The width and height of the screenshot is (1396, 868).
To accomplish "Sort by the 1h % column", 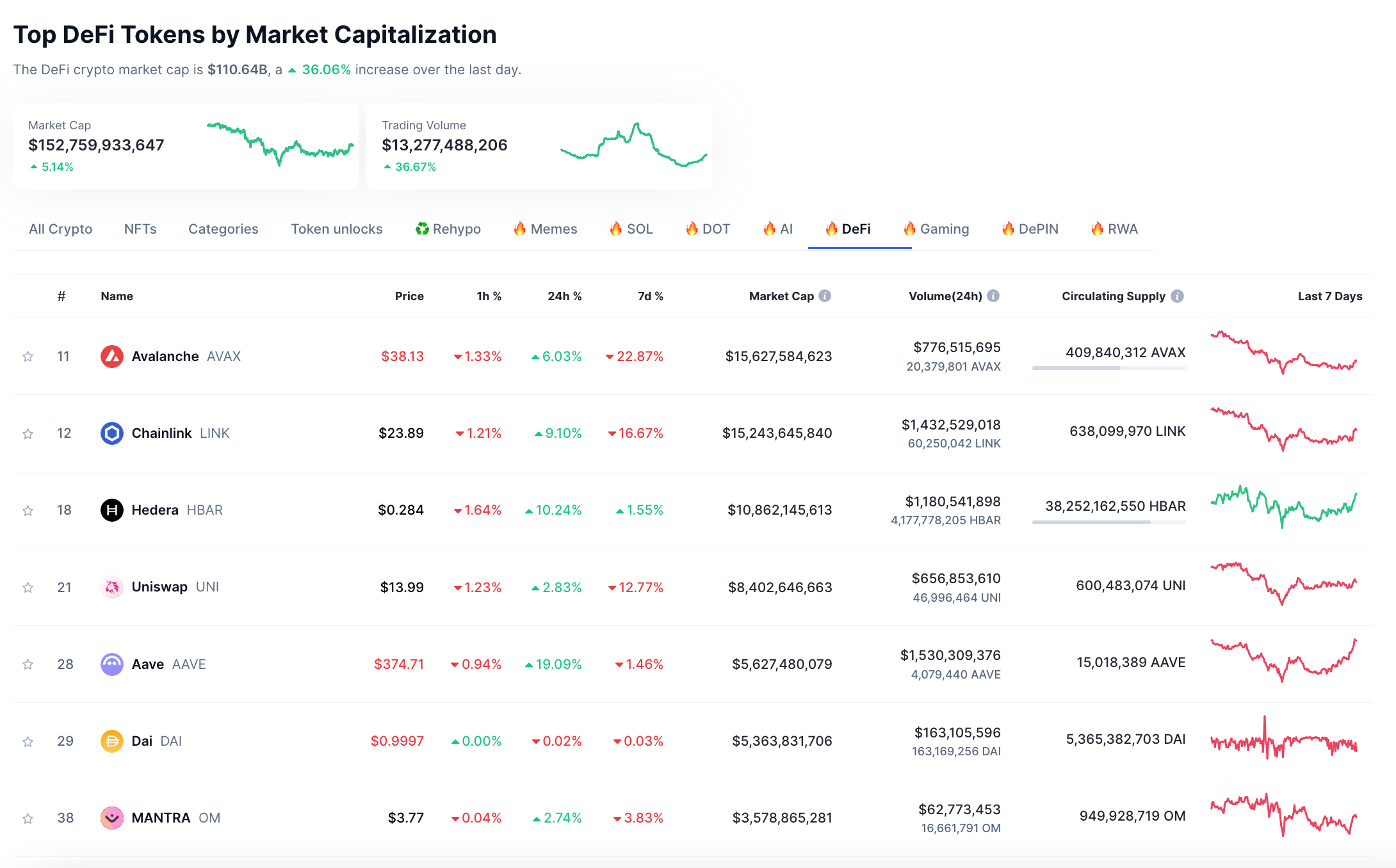I will [x=489, y=296].
